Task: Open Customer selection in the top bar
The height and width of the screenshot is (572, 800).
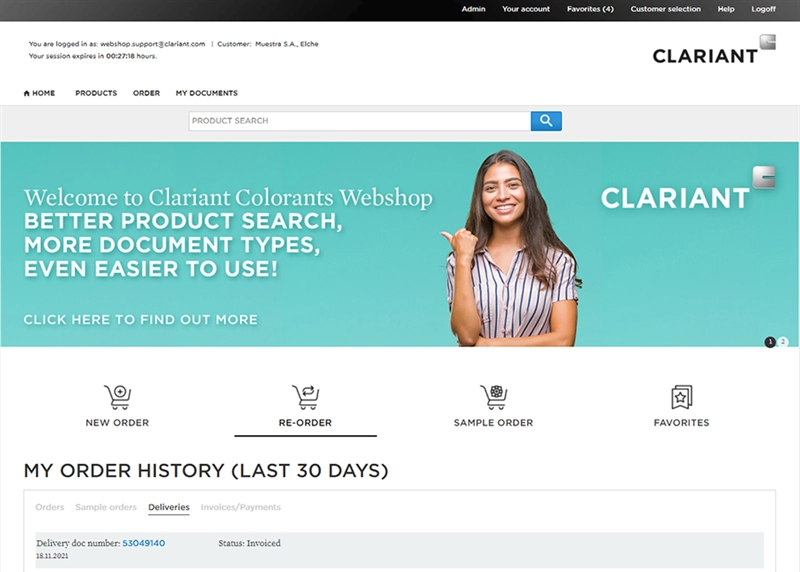Action: 665,9
